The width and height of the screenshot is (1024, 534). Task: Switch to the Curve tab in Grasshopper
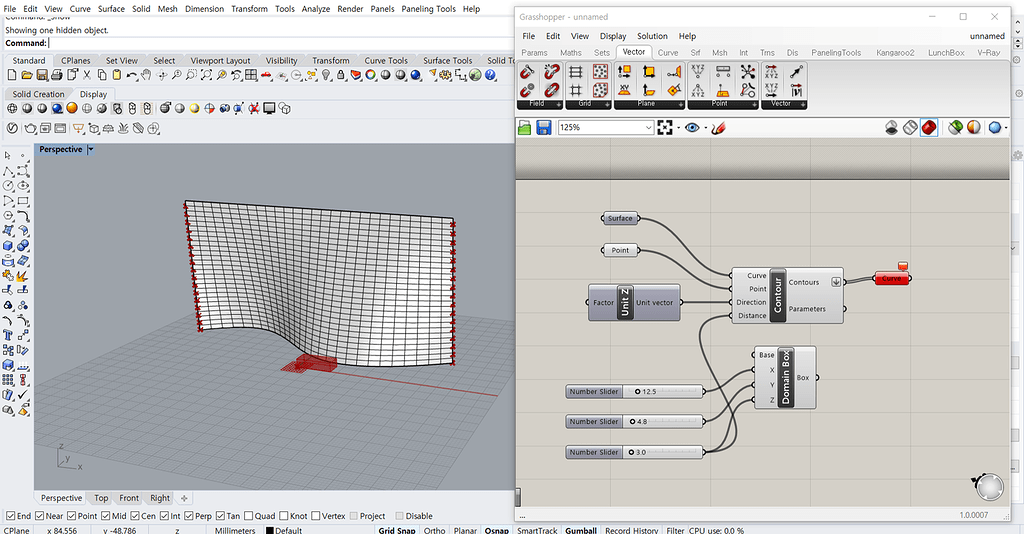point(667,52)
